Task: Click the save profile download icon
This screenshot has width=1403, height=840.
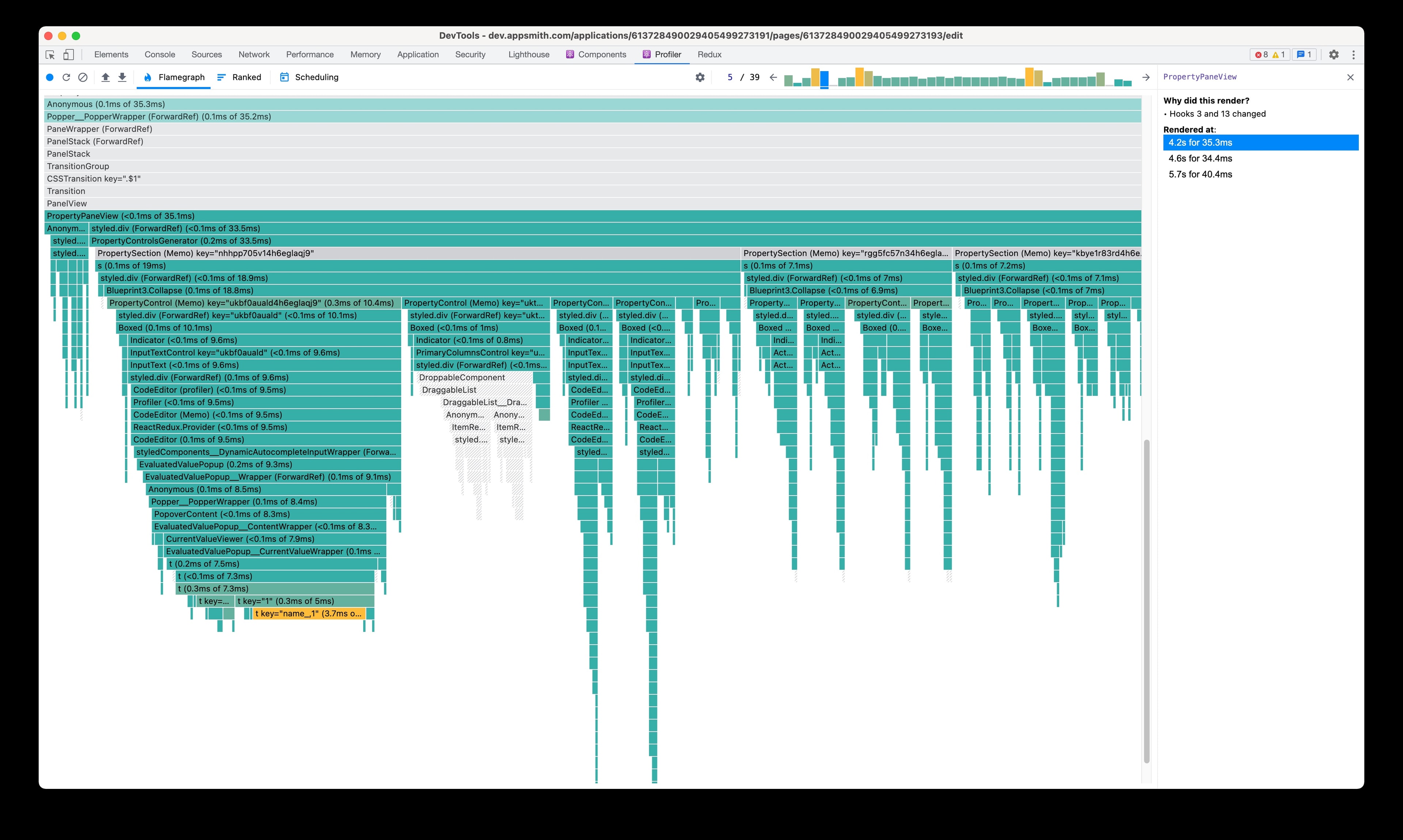Action: pos(122,77)
